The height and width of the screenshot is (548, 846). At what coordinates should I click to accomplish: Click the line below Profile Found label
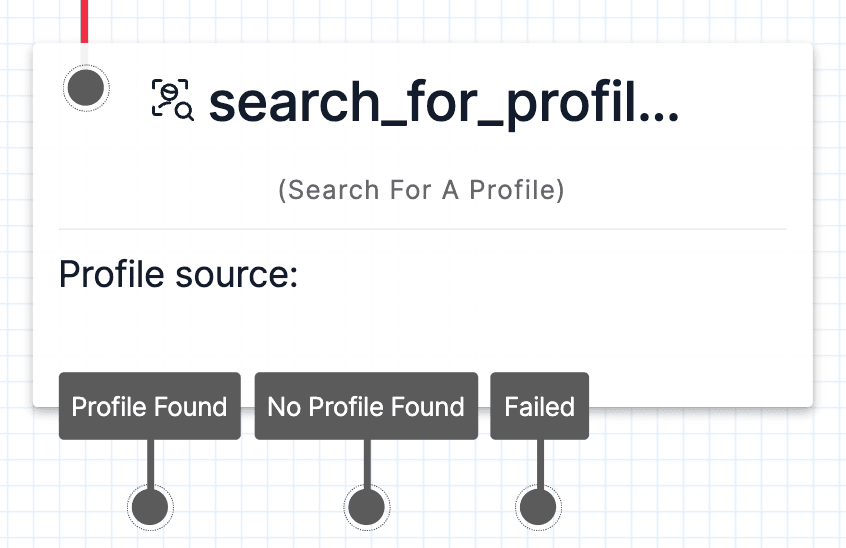click(x=150, y=462)
